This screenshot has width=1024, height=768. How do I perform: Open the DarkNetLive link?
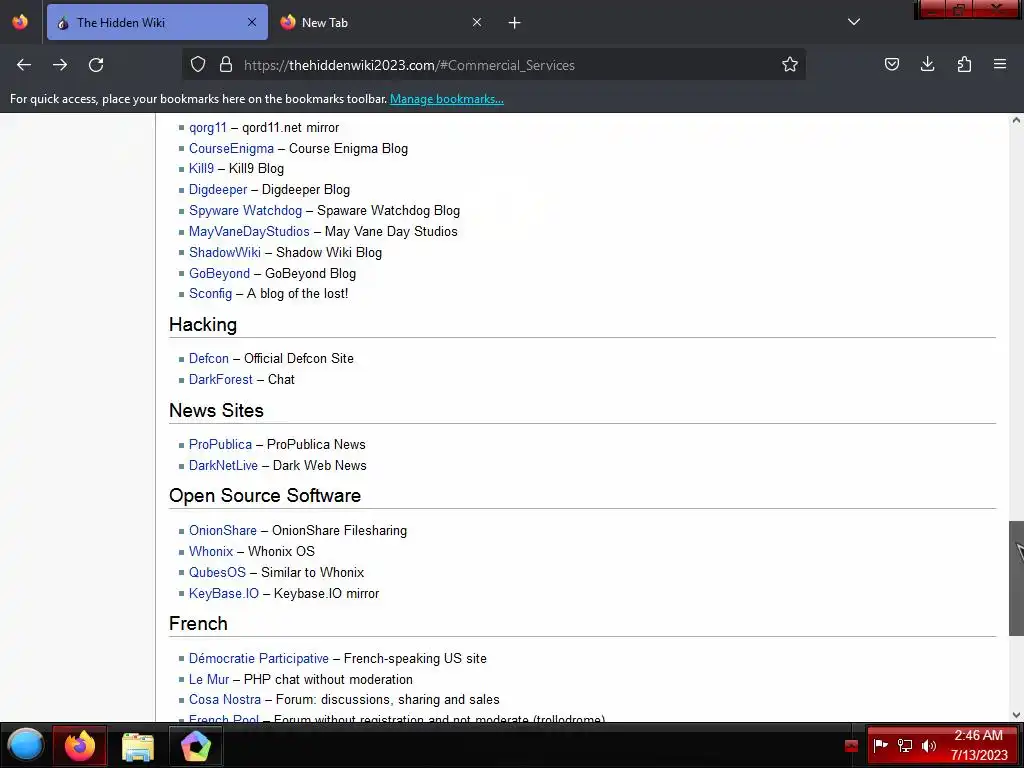(x=223, y=465)
